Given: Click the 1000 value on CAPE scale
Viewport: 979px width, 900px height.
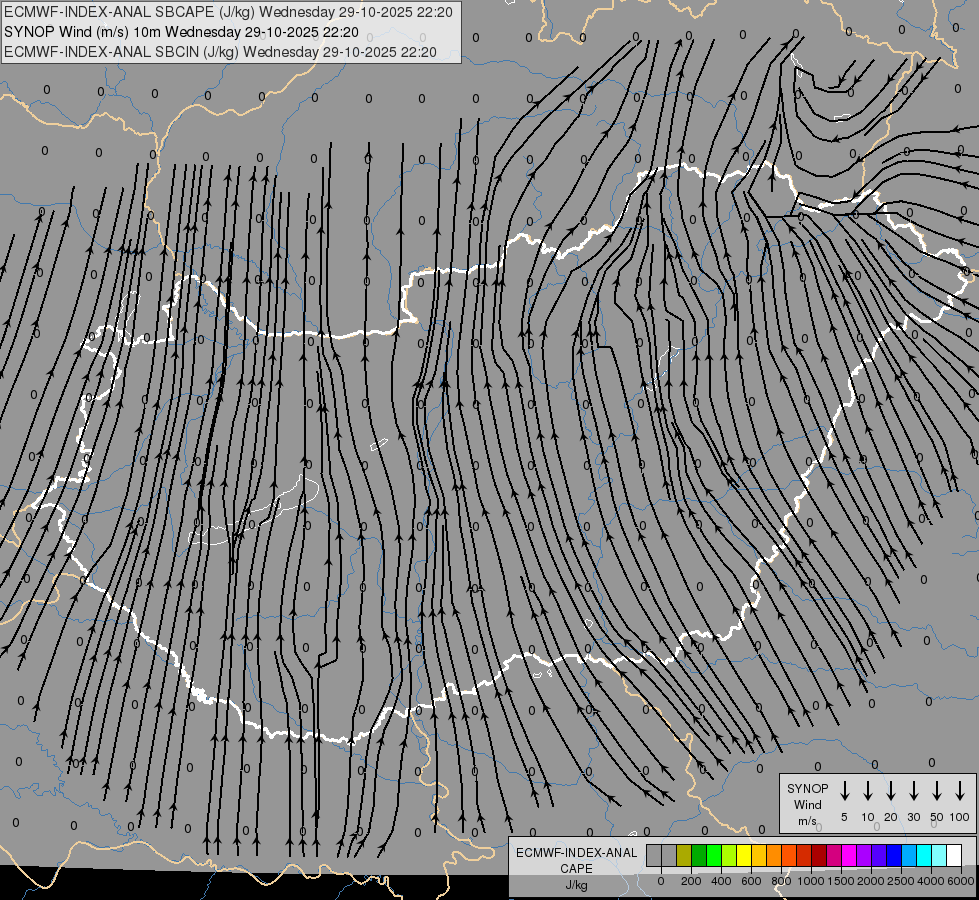Looking at the screenshot, I should (x=811, y=881).
